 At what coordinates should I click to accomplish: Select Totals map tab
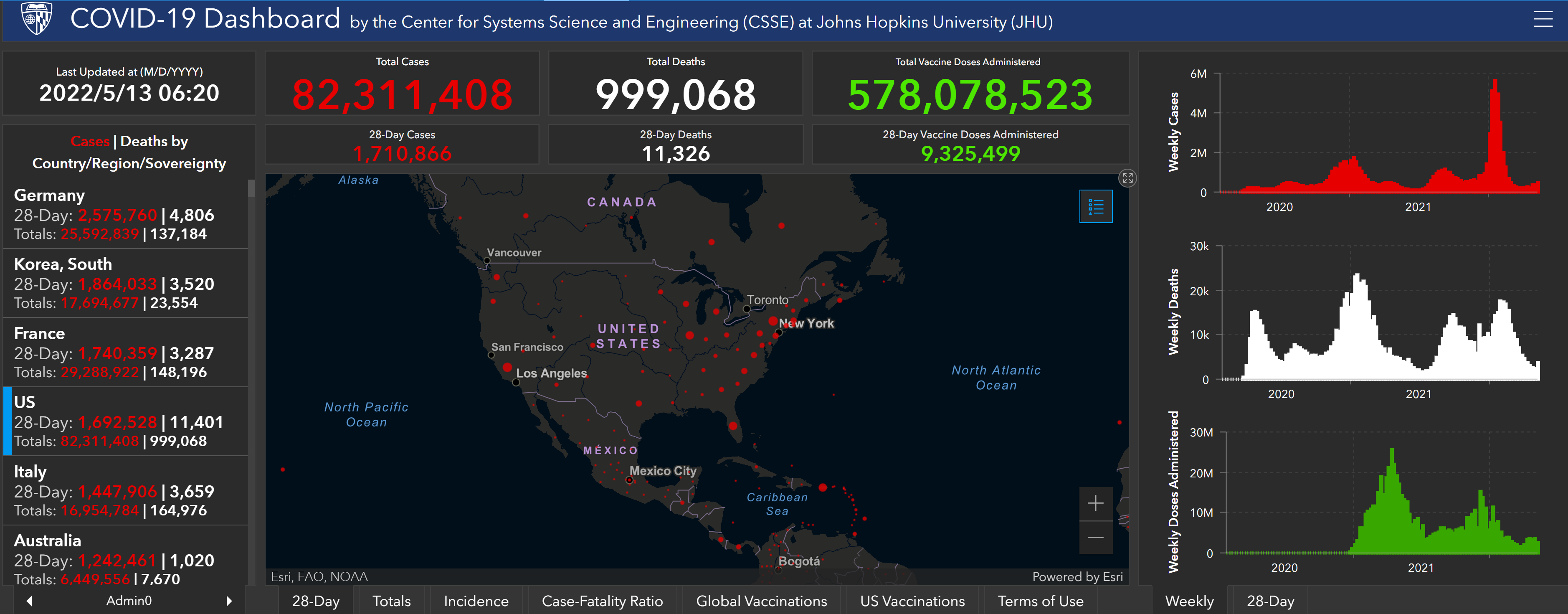coord(391,601)
